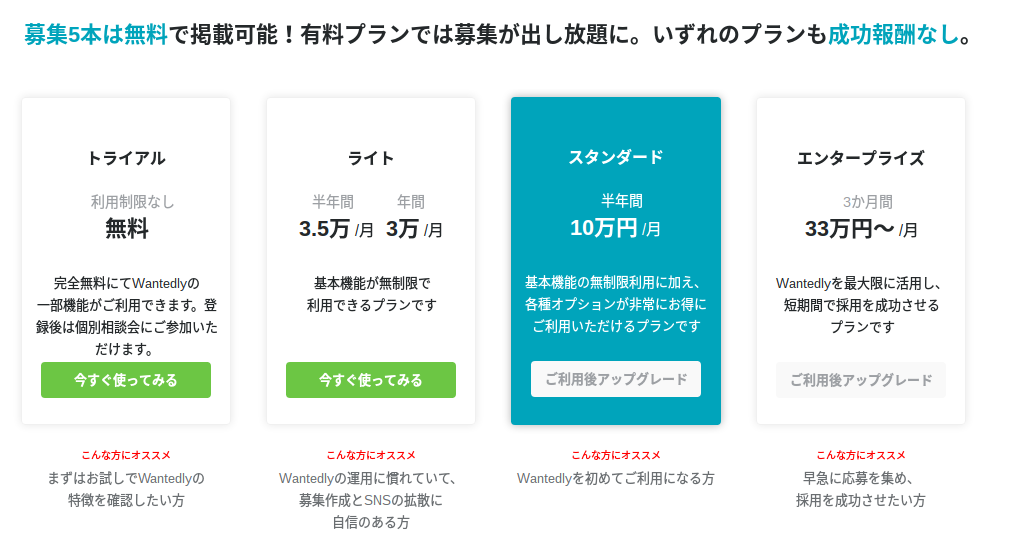
Task: Select the トライアル plan title
Action: (126, 158)
